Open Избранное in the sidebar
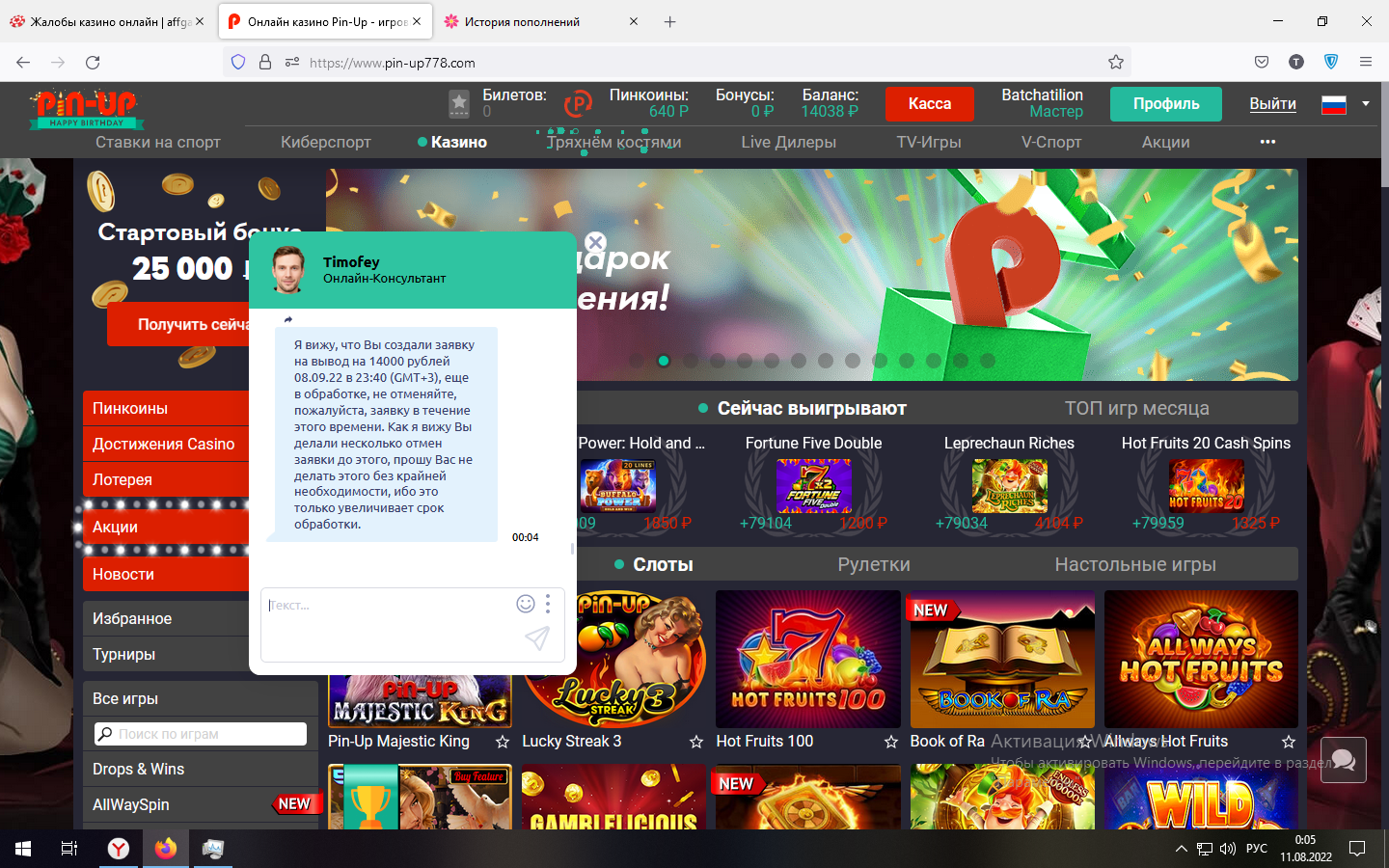 166,618
